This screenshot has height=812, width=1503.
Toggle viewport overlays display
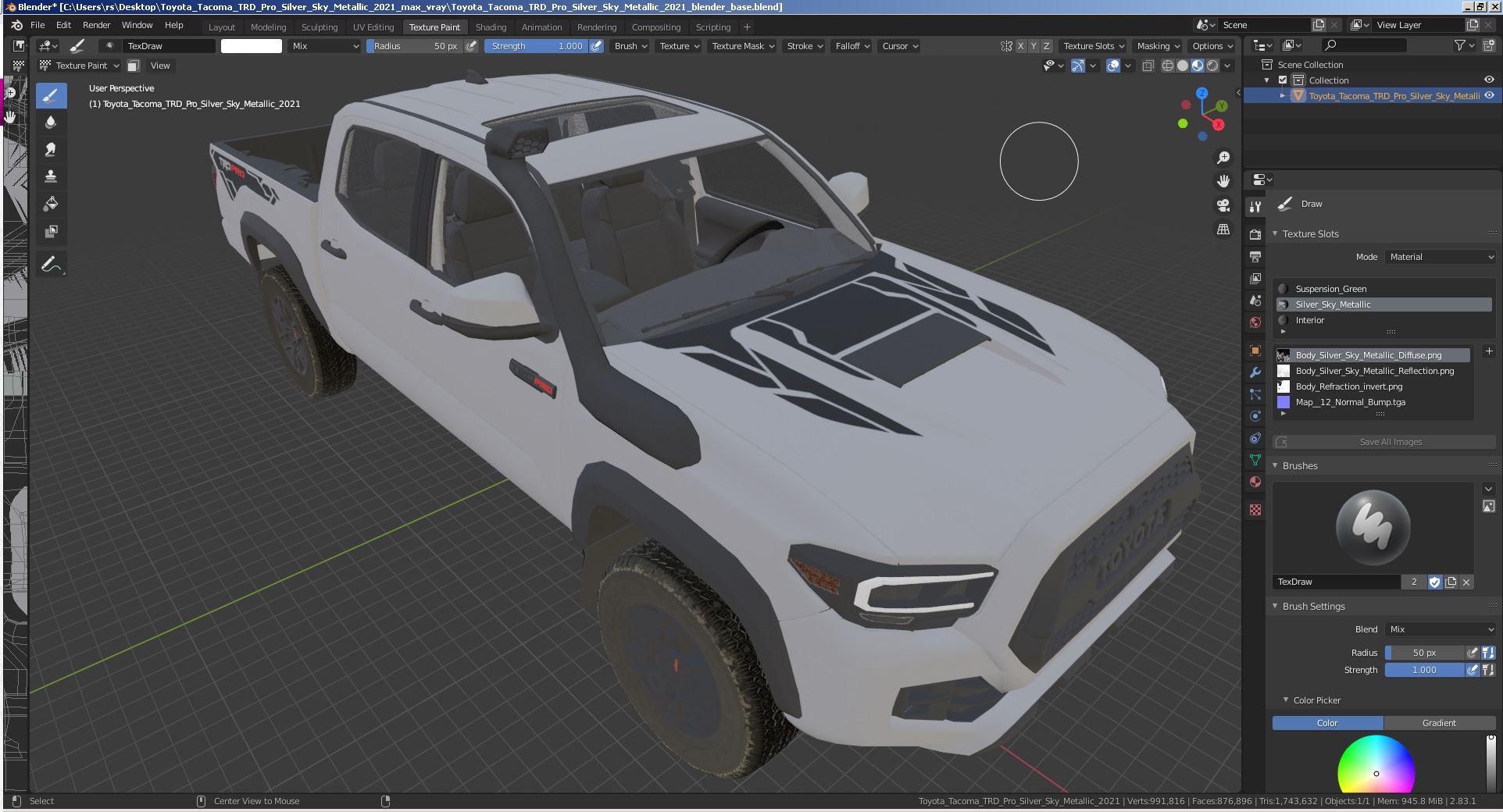pyautogui.click(x=1114, y=66)
